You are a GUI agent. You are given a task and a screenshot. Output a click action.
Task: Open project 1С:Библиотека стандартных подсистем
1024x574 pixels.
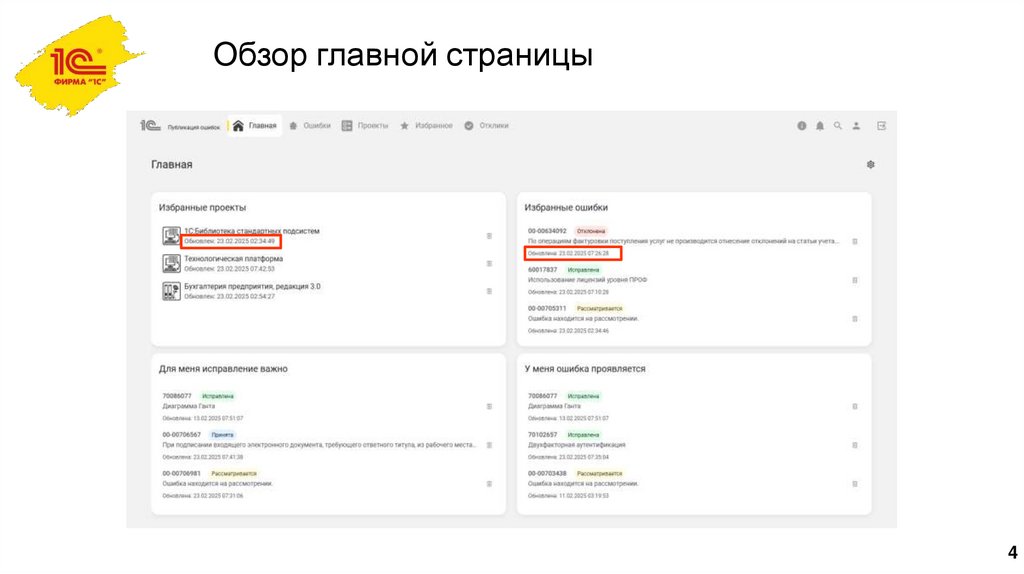pos(251,231)
